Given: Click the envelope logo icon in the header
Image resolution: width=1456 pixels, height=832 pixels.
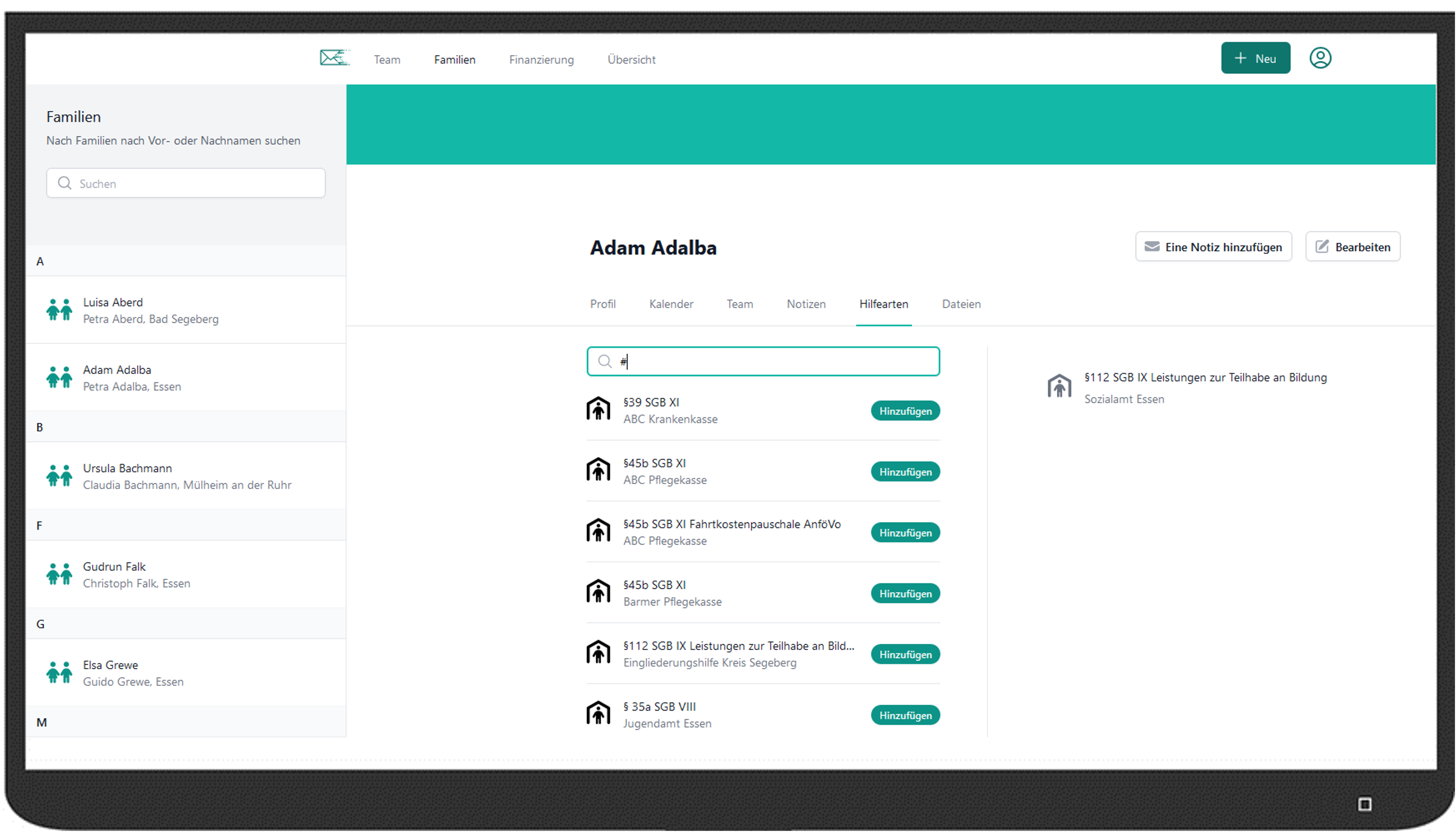Looking at the screenshot, I should click(x=334, y=58).
